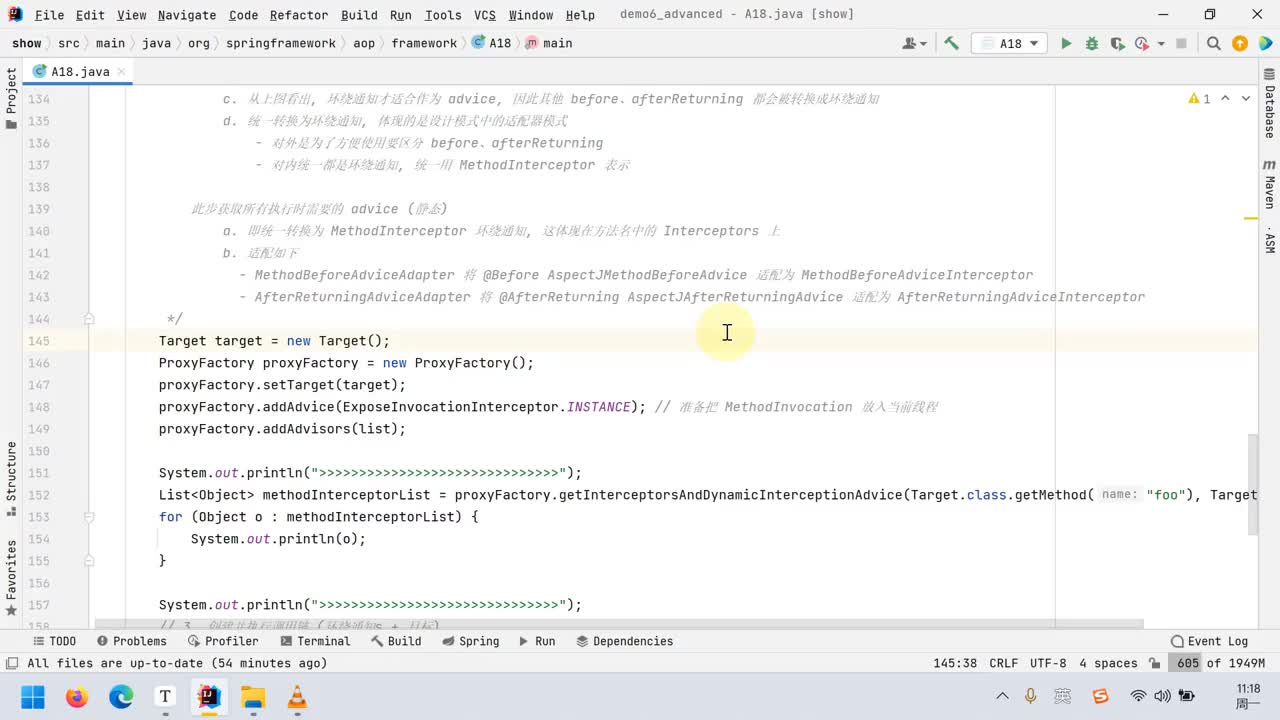The image size is (1280, 720).
Task: Open the Refactor menu
Action: click(x=299, y=15)
